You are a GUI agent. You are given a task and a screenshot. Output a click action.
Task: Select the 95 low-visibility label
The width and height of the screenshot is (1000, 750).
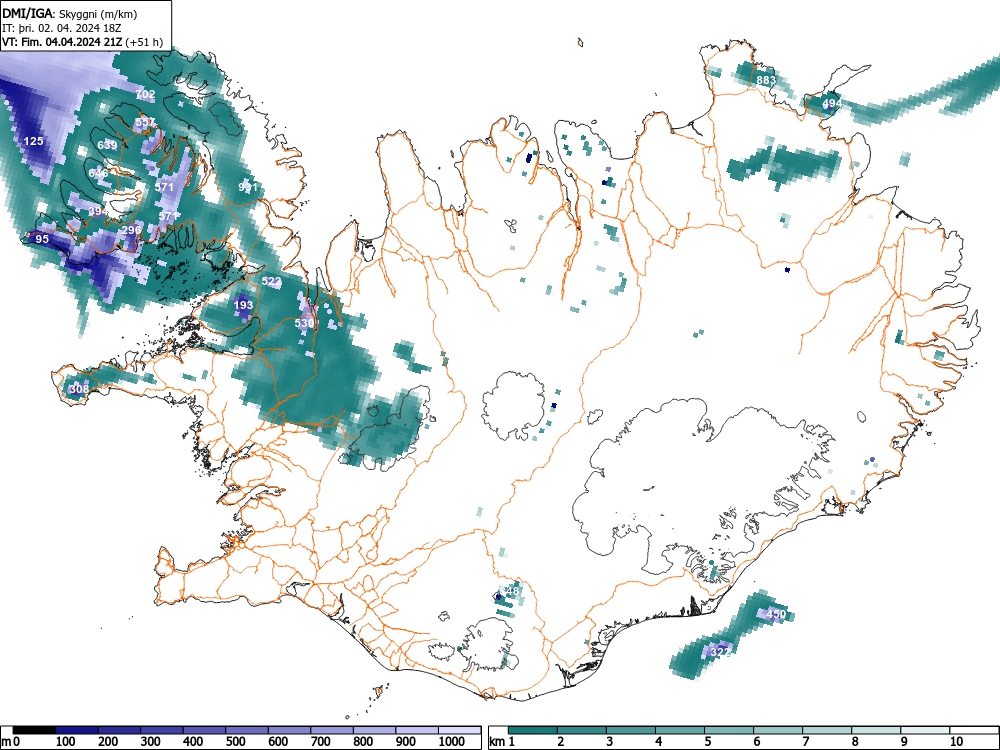coord(42,239)
